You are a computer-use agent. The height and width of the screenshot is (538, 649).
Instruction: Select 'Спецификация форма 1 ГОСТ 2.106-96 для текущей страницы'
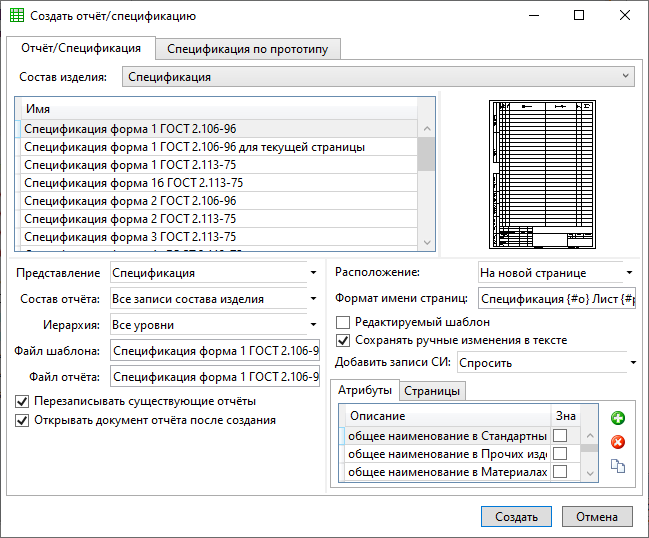coord(219,147)
